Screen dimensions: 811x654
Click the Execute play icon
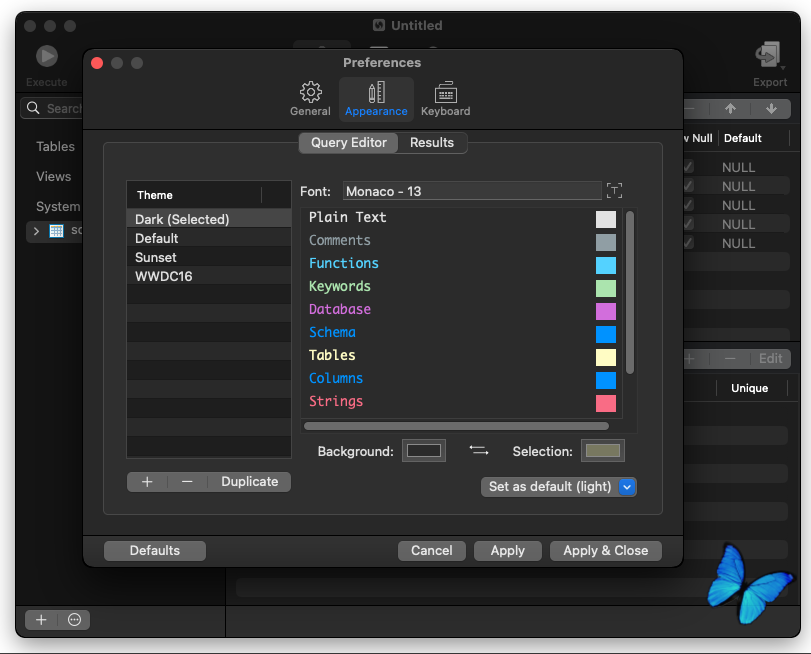[x=47, y=56]
